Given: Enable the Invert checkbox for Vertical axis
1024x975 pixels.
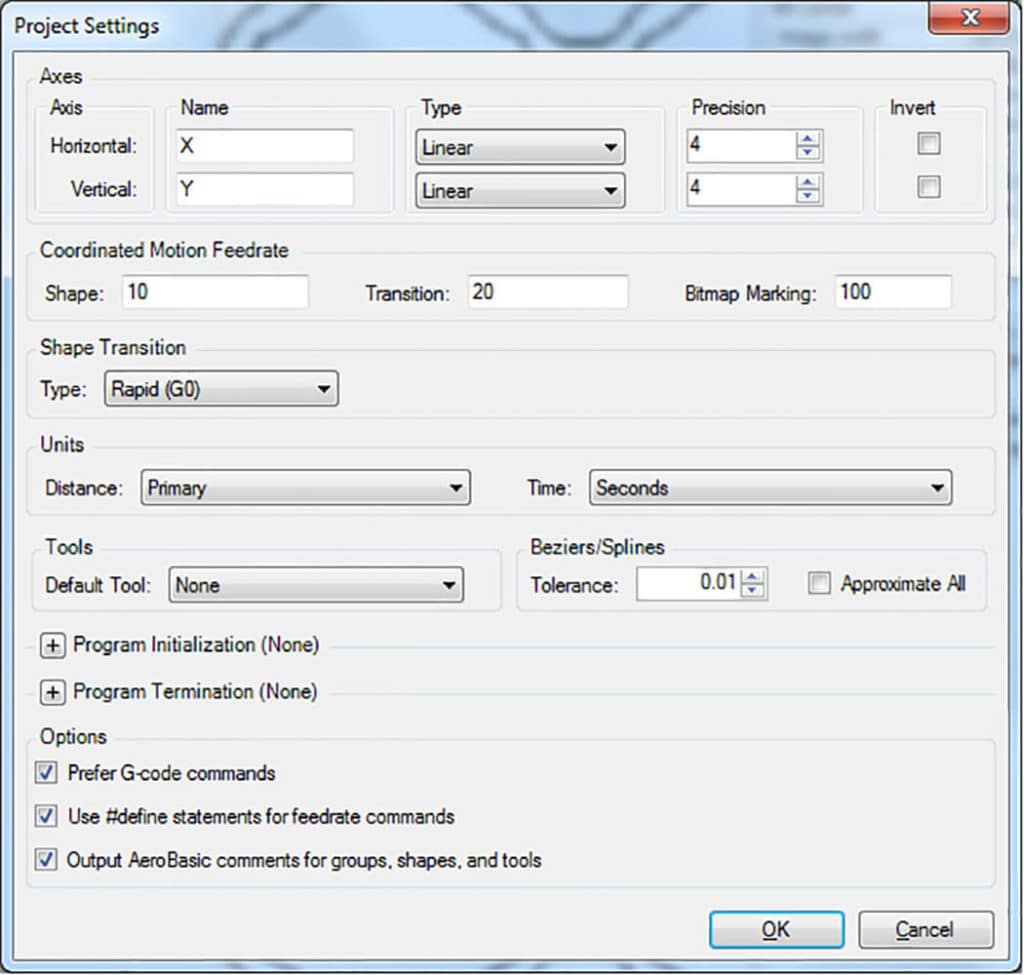Looking at the screenshot, I should [x=928, y=186].
